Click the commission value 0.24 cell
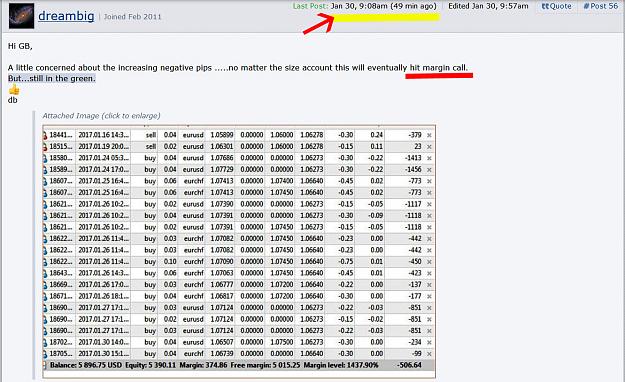This screenshot has width=625, height=382. (x=376, y=135)
